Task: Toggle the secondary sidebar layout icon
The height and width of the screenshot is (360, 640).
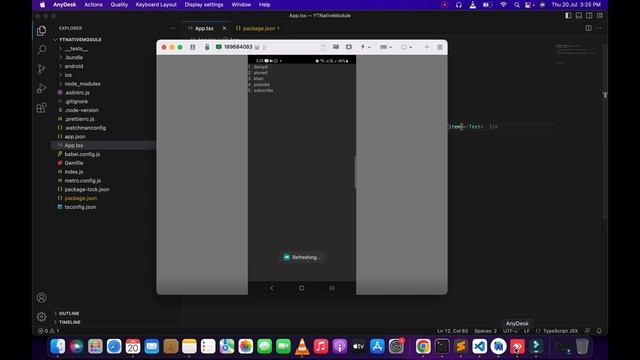Action: point(589,16)
